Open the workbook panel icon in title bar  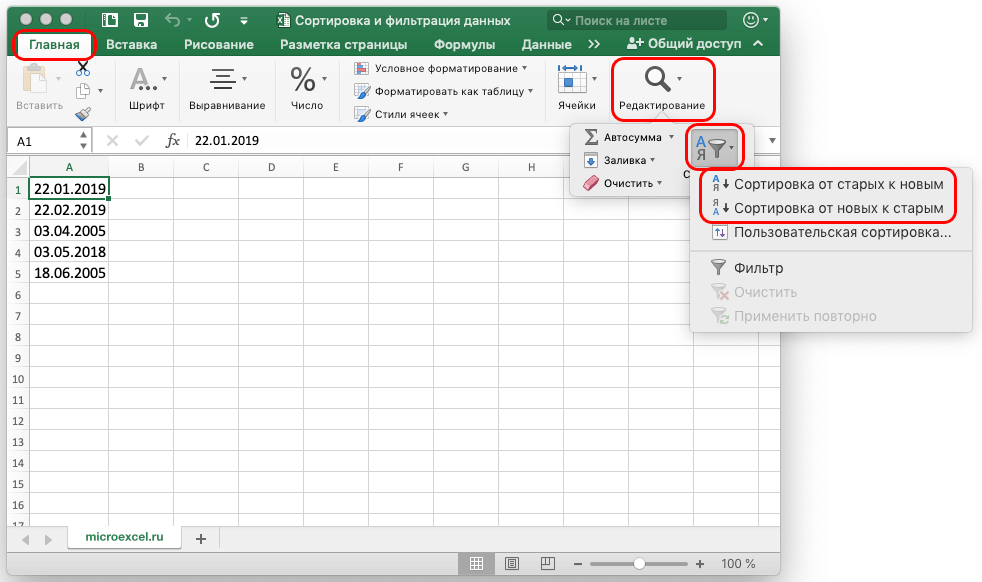point(110,20)
